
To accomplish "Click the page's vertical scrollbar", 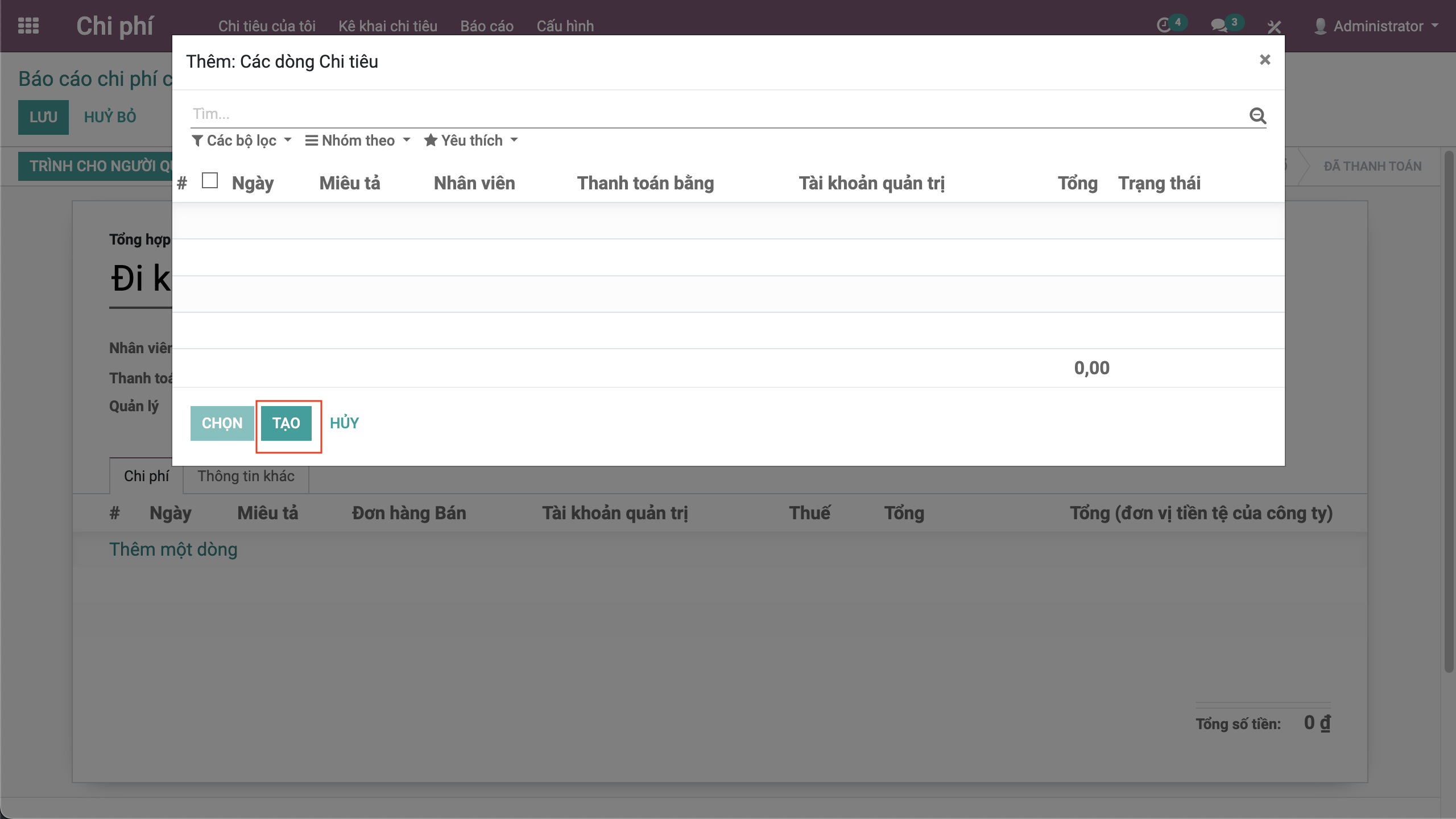I will (1448, 409).
